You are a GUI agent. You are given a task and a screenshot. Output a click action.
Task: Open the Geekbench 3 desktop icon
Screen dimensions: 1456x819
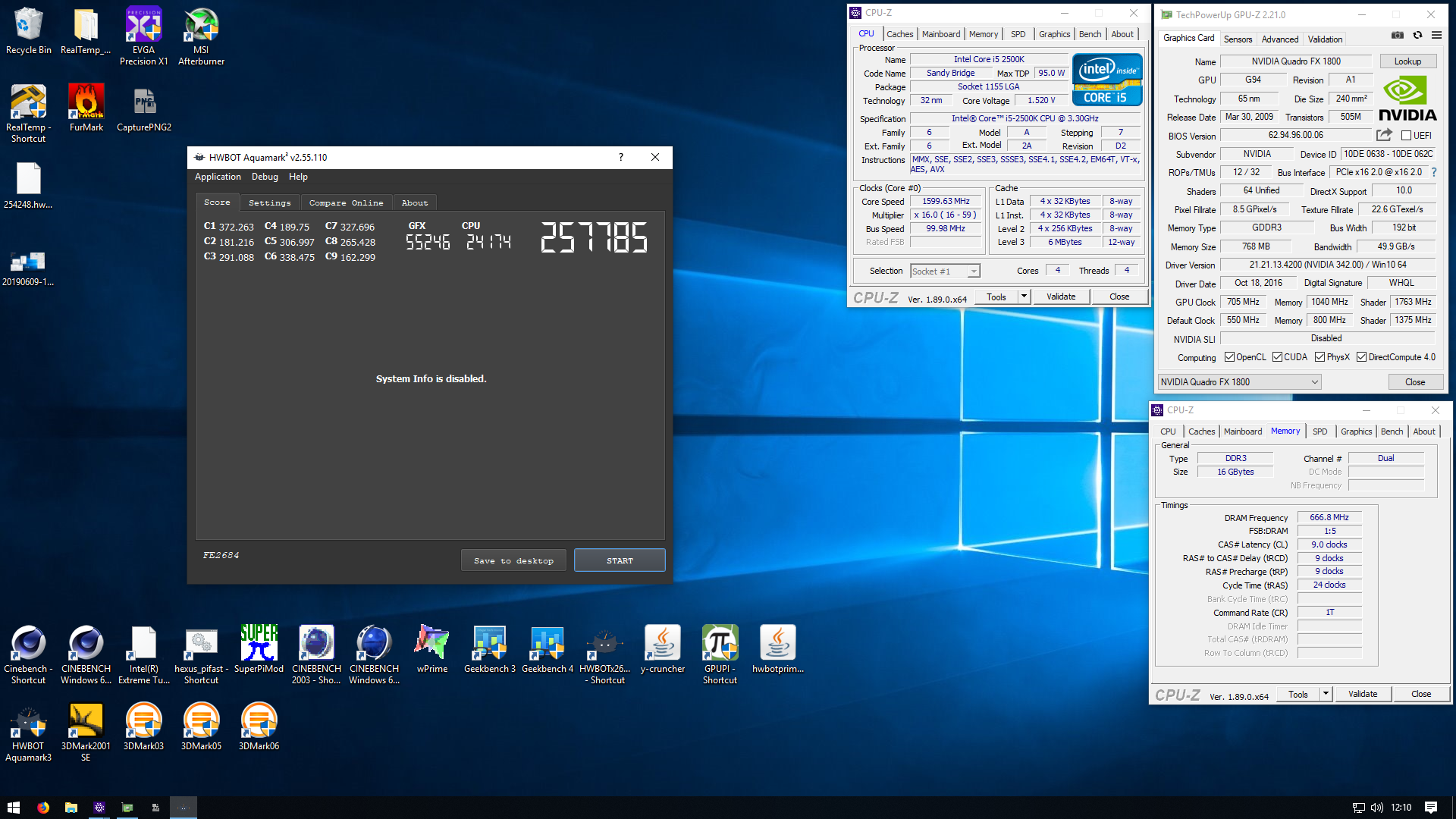(x=489, y=649)
